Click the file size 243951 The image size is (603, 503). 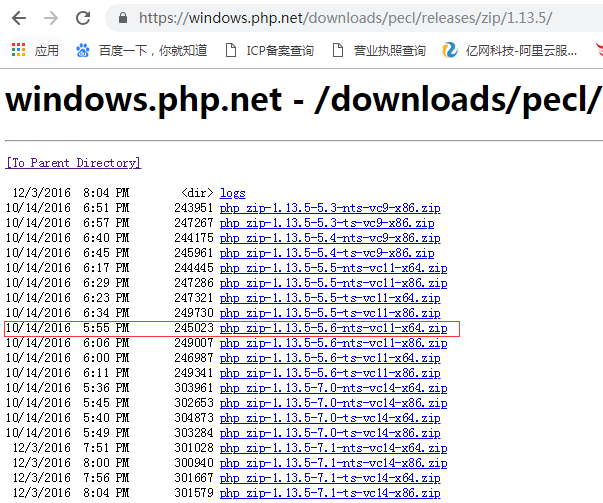[x=193, y=208]
